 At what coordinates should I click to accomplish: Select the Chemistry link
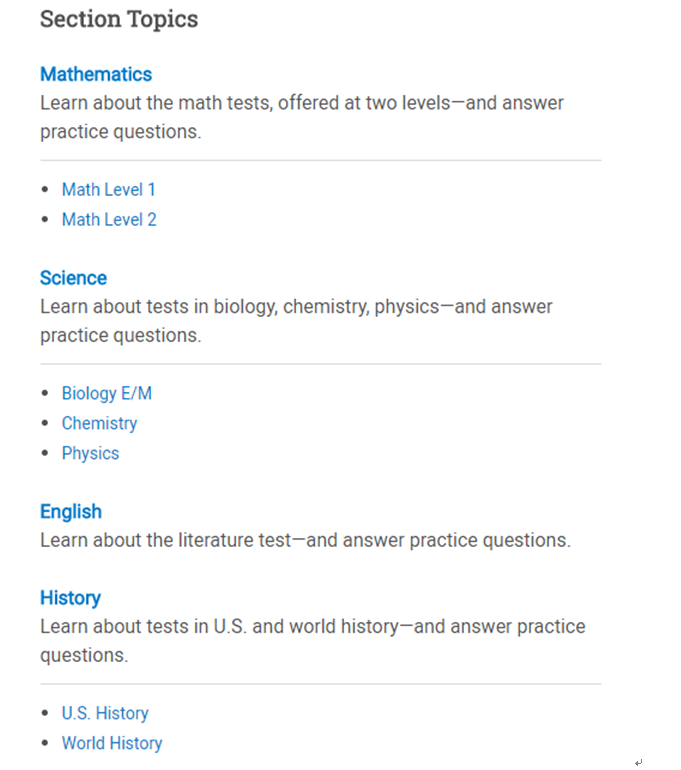pyautogui.click(x=99, y=423)
